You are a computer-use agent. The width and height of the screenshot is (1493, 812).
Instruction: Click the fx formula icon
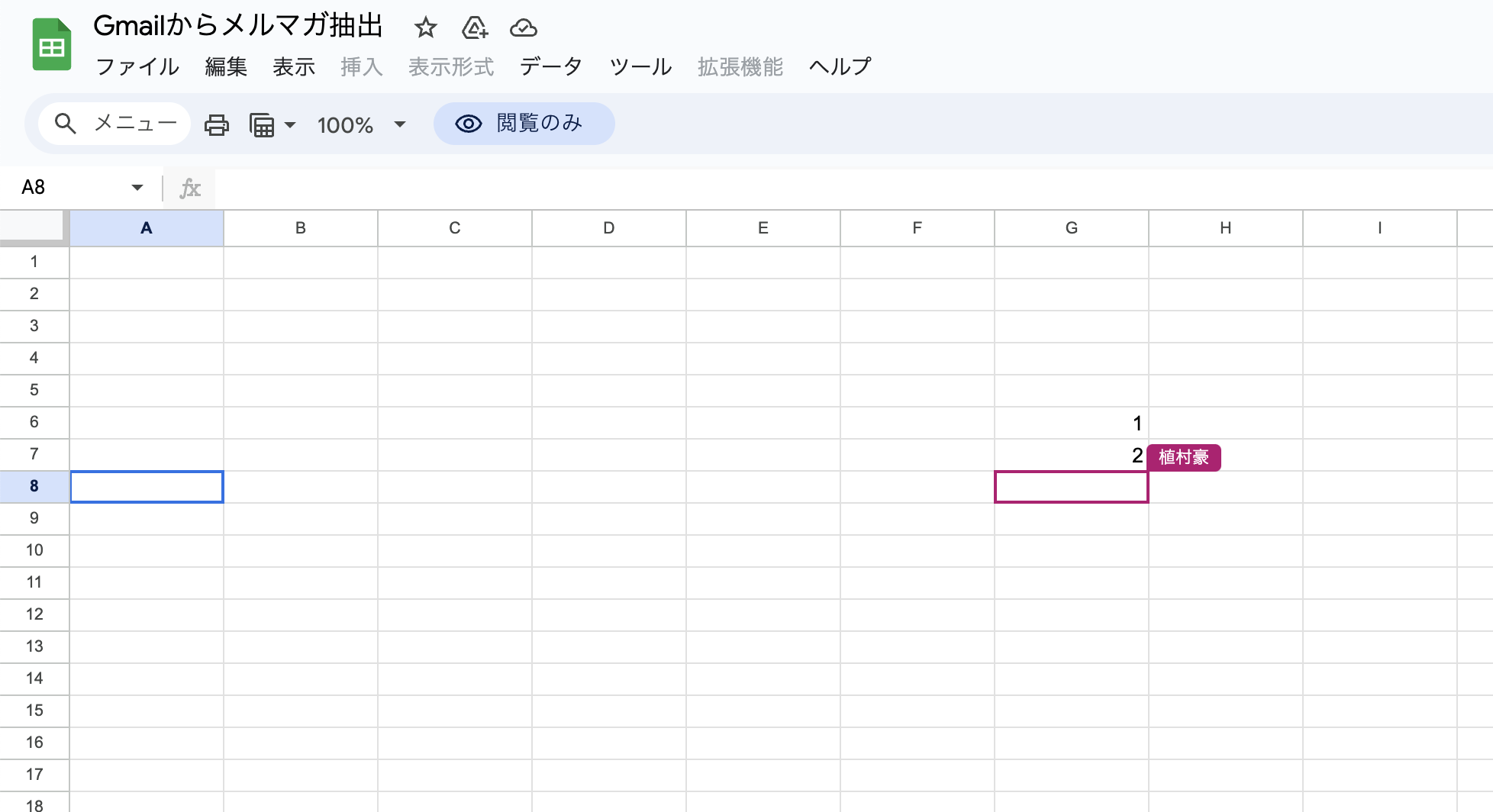coord(189,188)
